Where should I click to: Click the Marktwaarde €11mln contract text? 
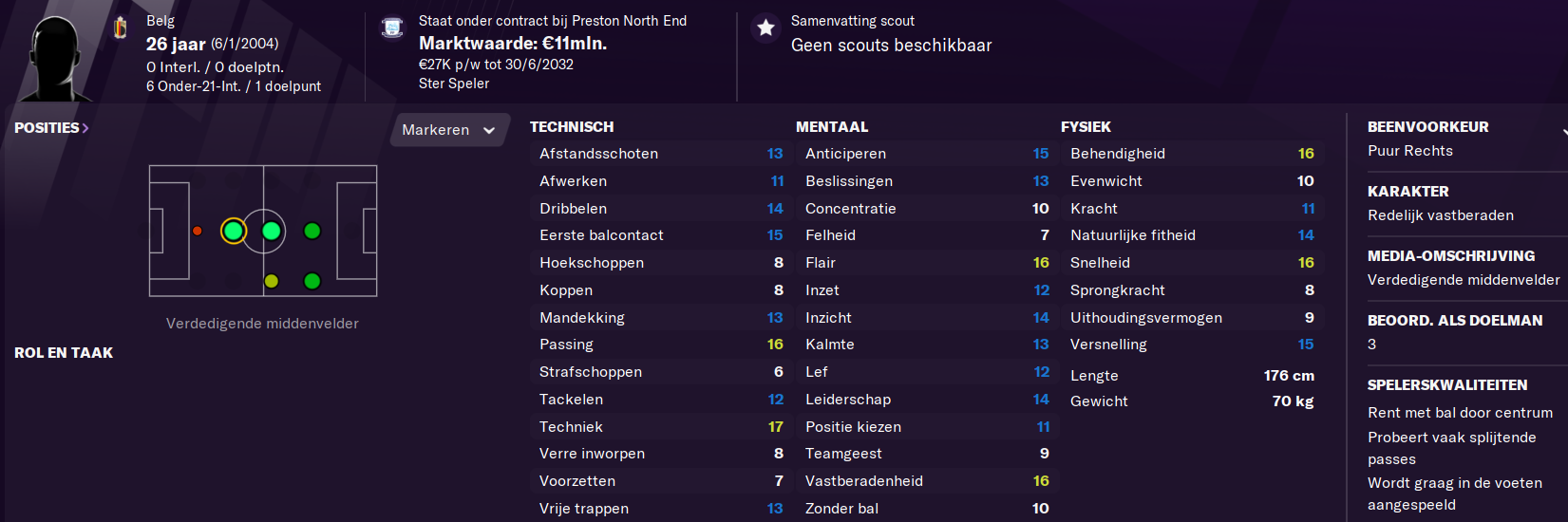point(513,44)
